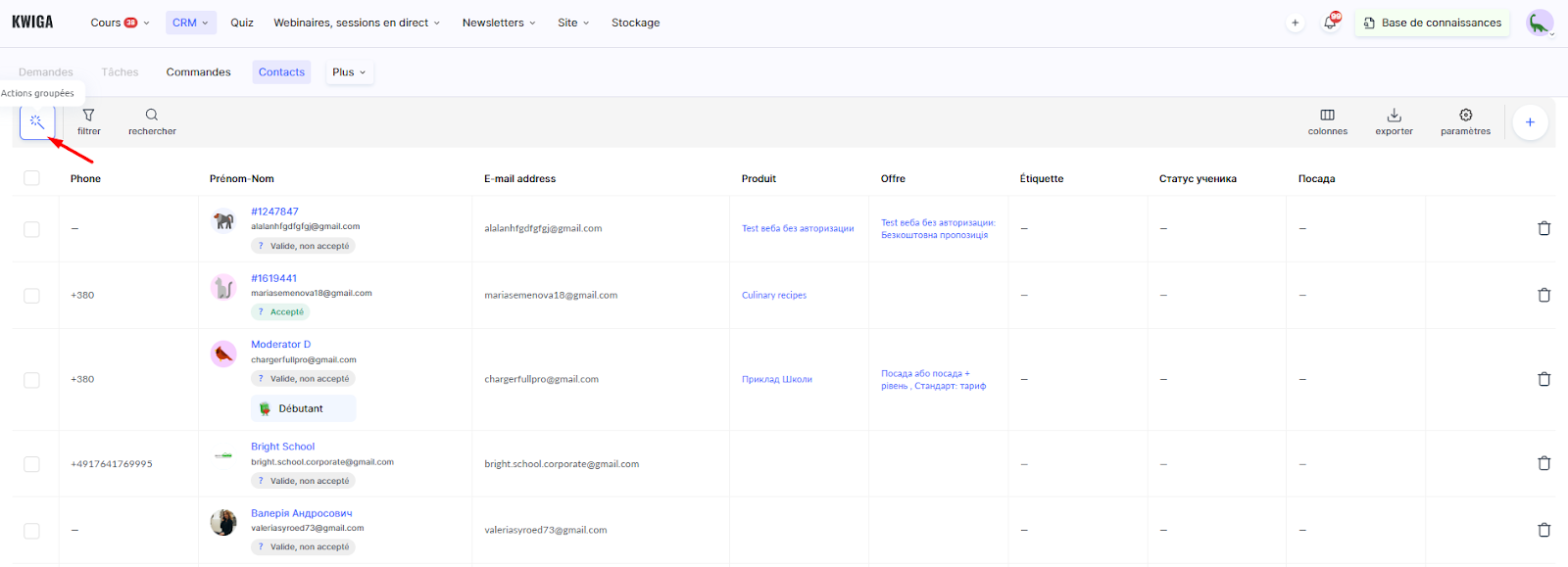The width and height of the screenshot is (1568, 567).
Task: Open the Culinary recipes product link
Action: coord(773,296)
